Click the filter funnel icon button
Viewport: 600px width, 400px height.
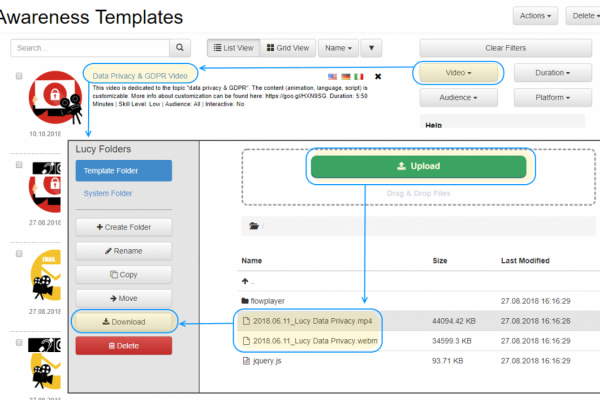[371, 47]
